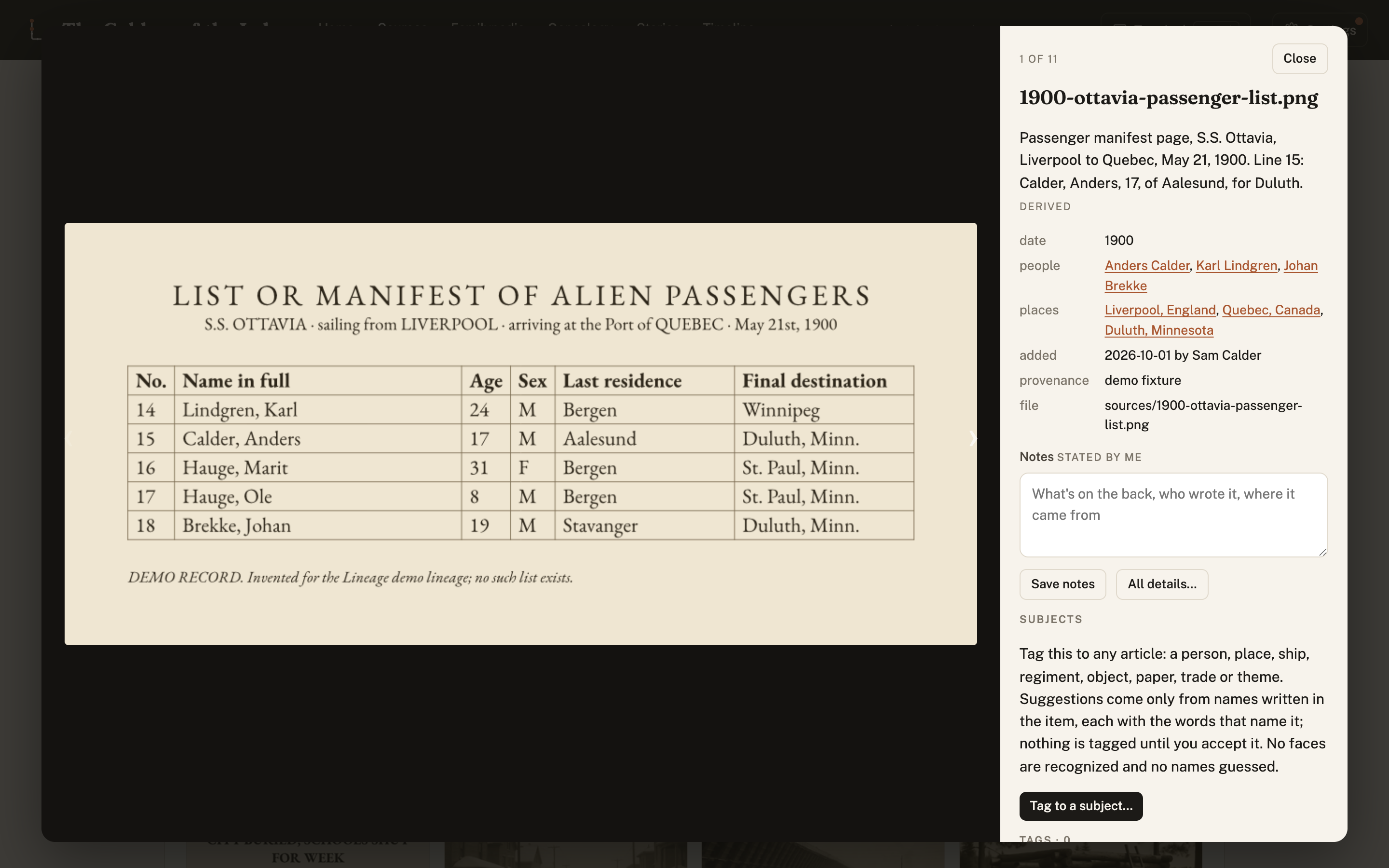Screen dimensions: 1389x868
Task: Open Johan Brekke person link
Action: (1126, 286)
